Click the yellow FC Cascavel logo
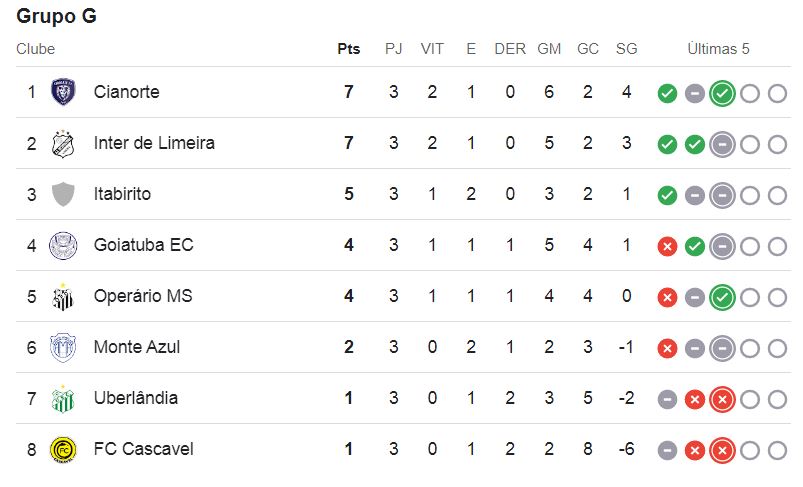The image size is (803, 487). (64, 450)
